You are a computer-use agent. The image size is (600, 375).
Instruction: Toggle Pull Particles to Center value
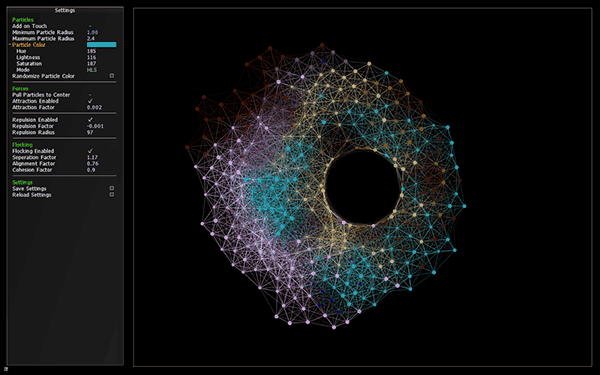90,95
